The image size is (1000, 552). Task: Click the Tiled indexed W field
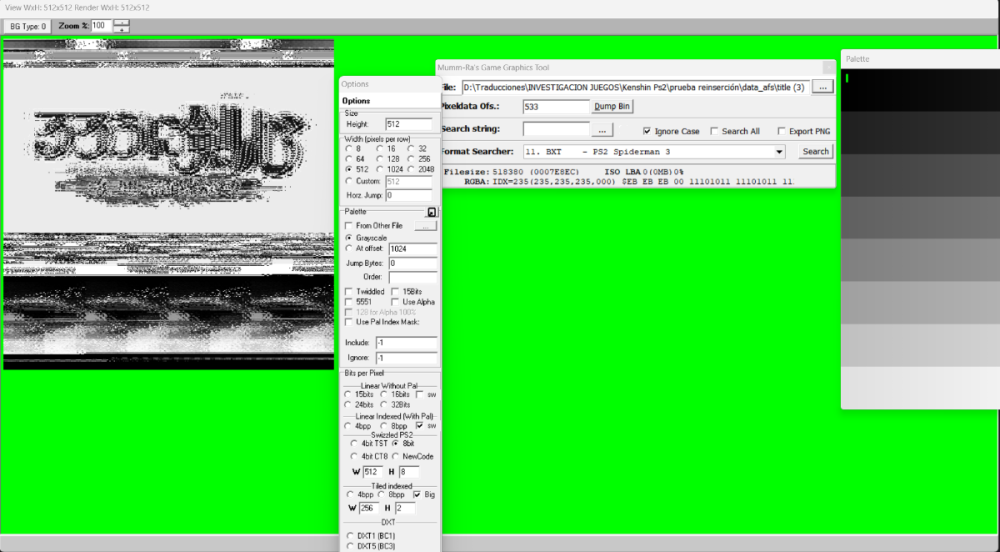click(368, 508)
